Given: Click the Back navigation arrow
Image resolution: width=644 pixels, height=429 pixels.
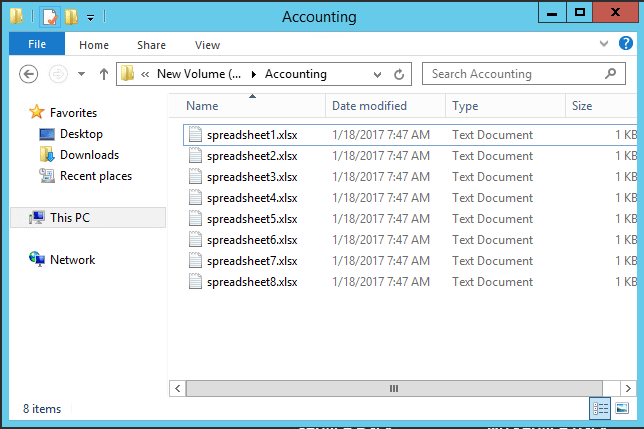Looking at the screenshot, I should pos(29,74).
